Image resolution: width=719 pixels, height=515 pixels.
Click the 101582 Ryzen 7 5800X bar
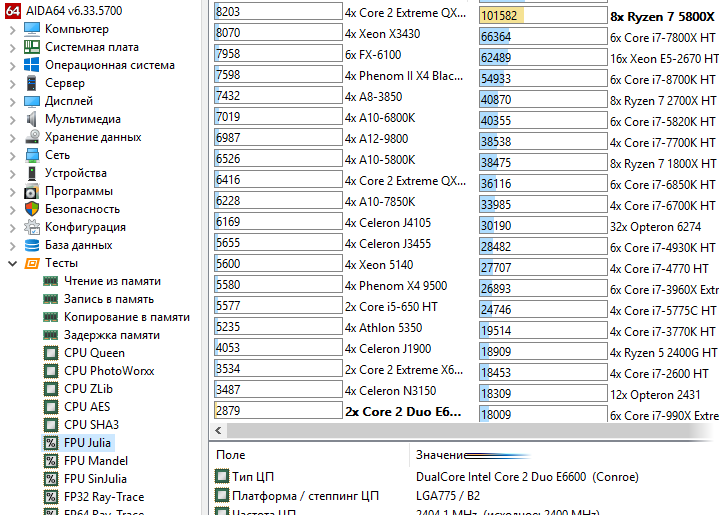coord(543,16)
